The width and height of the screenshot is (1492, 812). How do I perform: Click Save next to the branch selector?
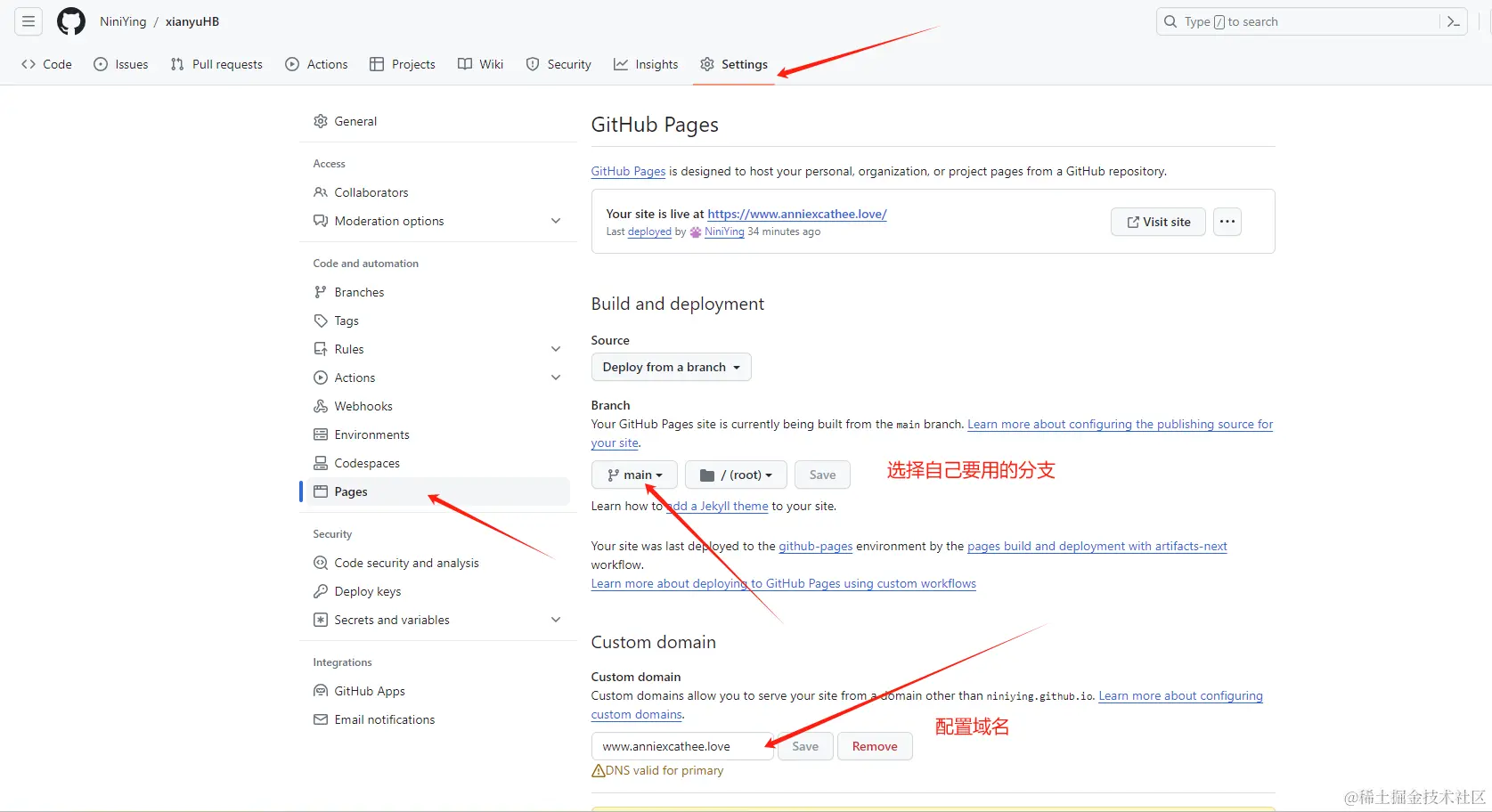click(822, 475)
